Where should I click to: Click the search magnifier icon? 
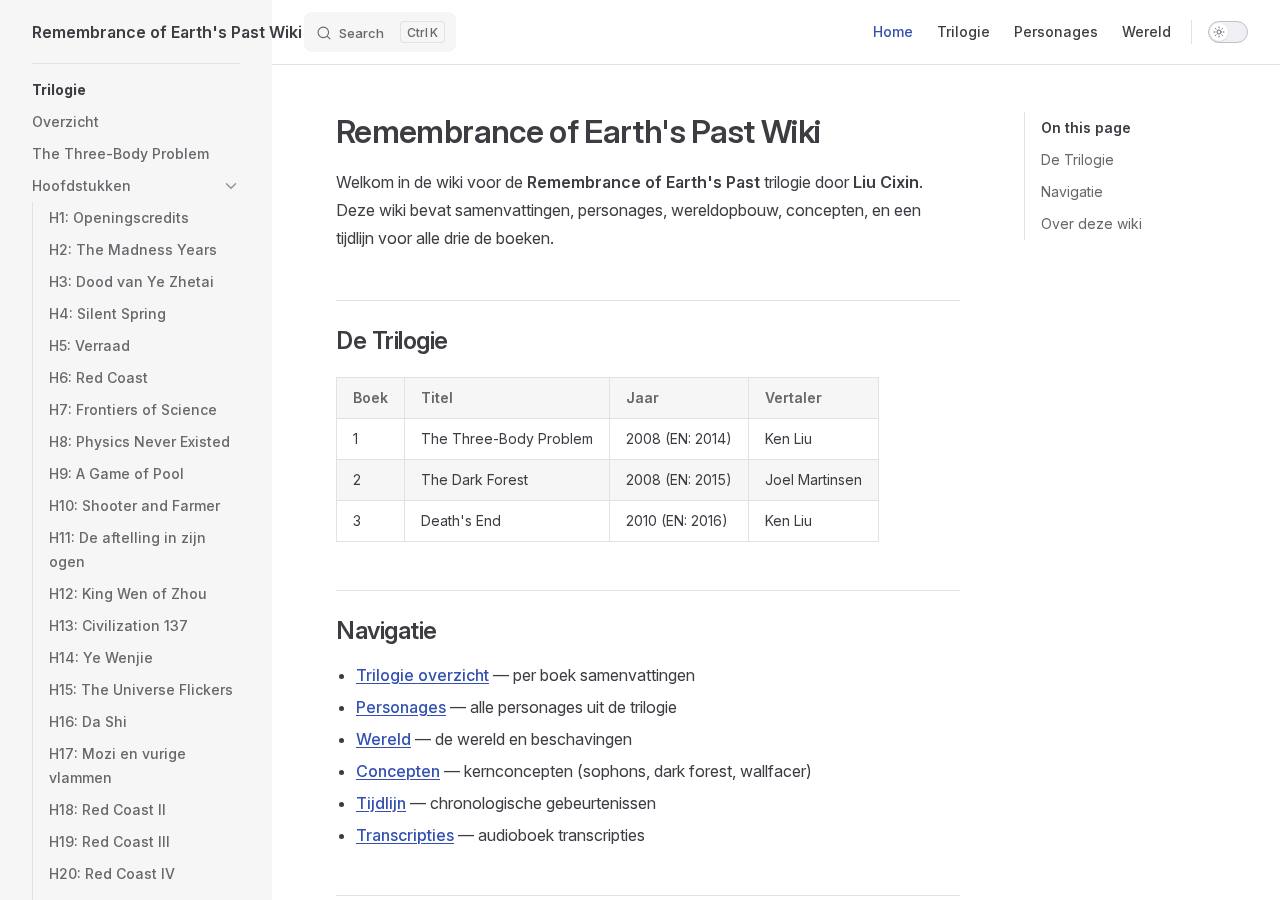[324, 33]
